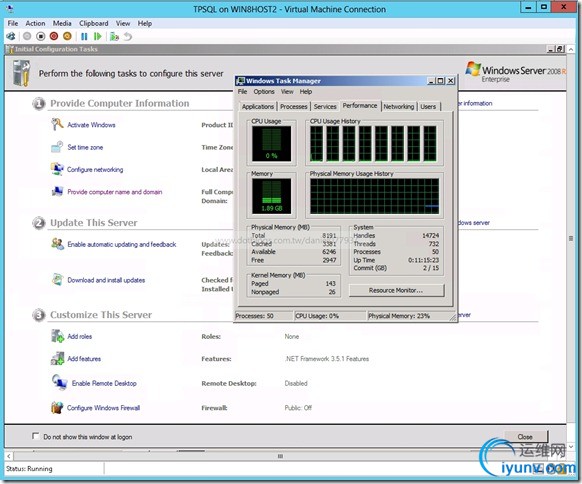Check Do not show this window at logon
The height and width of the screenshot is (484, 582).
(36, 436)
